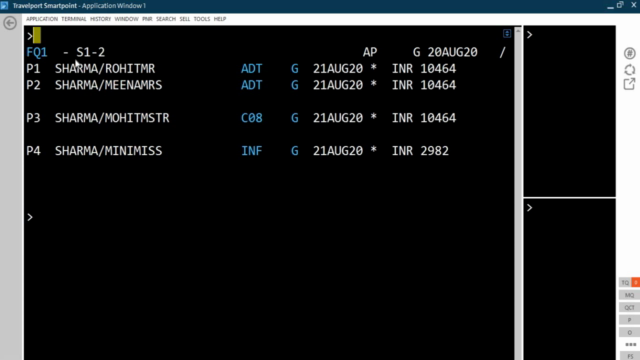Click the top command prompt cursor
Screen dimensions: 640x360
[37, 36]
